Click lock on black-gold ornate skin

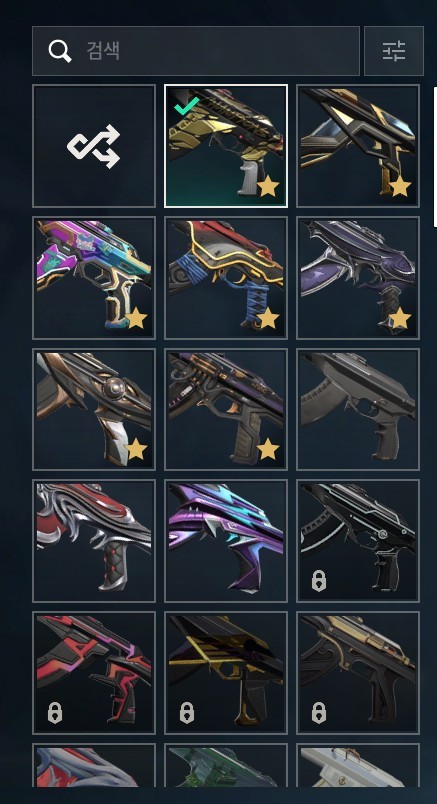click(319, 713)
